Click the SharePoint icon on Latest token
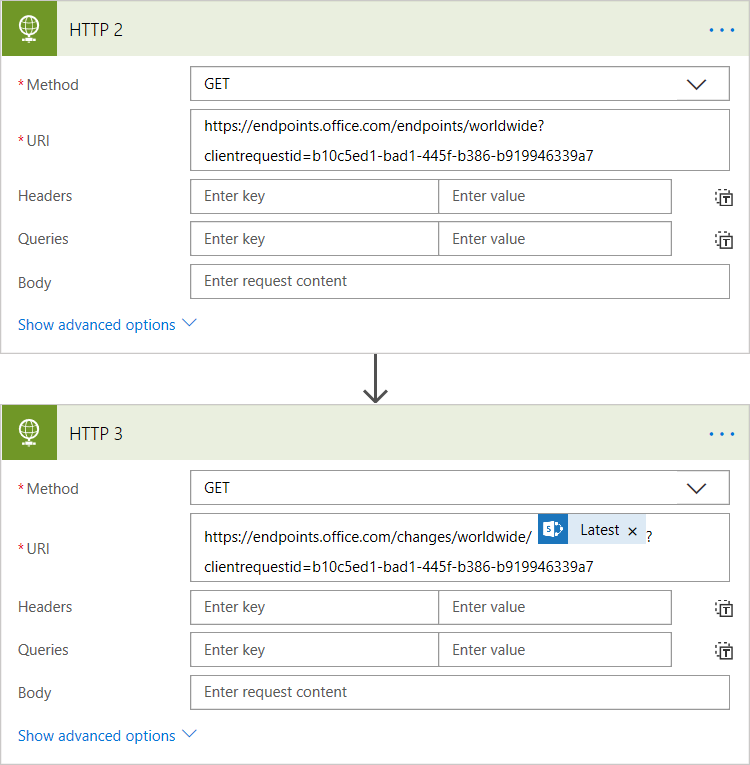750x765 pixels. coord(553,530)
